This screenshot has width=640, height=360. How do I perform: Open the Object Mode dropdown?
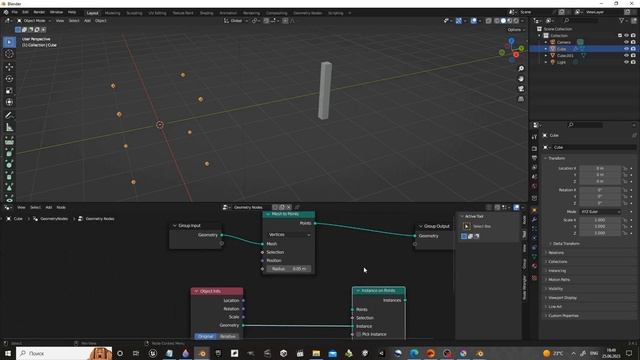34,20
